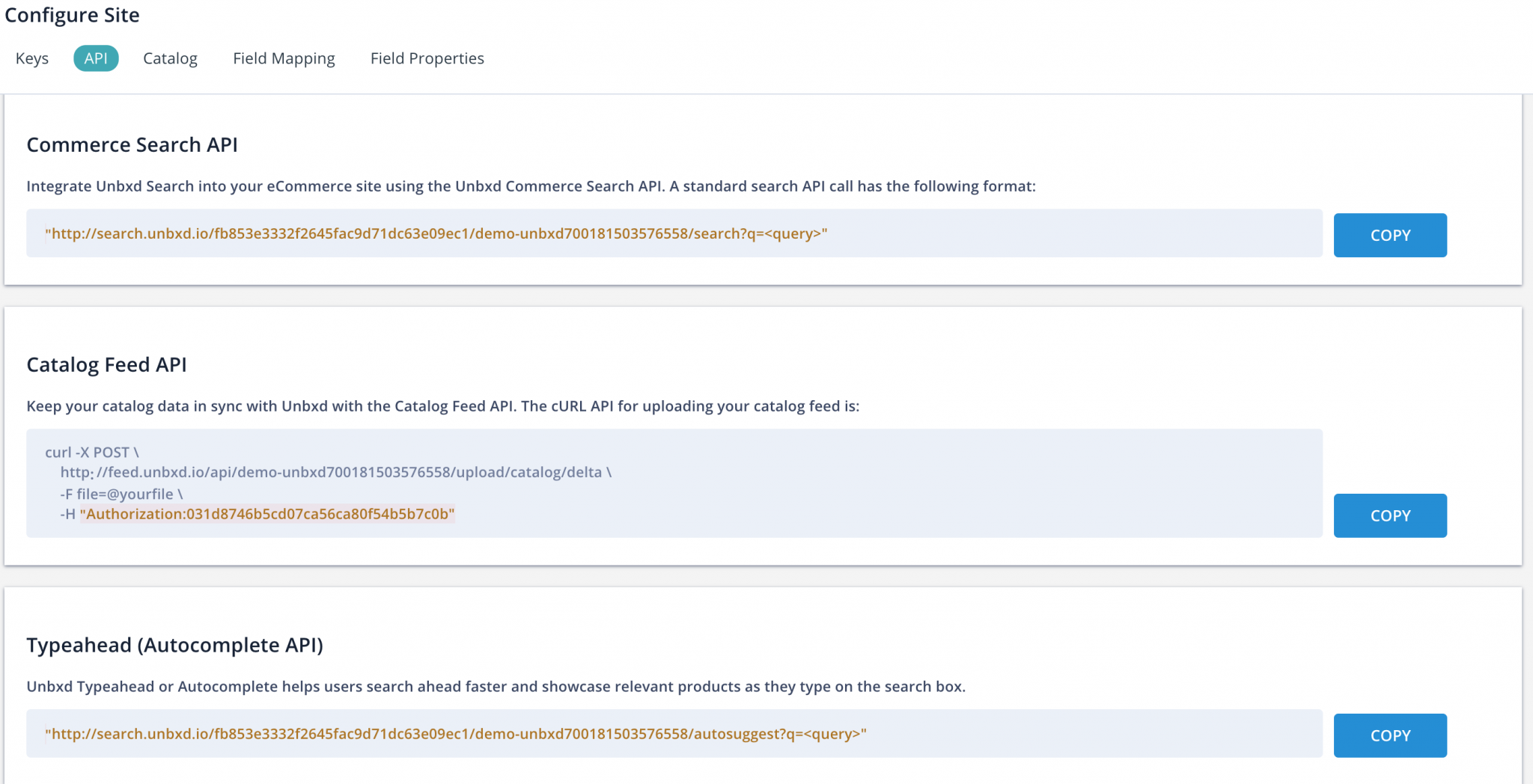Image resolution: width=1533 pixels, height=784 pixels.
Task: Click the autosuggest?q=<query> URL text
Action: click(456, 734)
